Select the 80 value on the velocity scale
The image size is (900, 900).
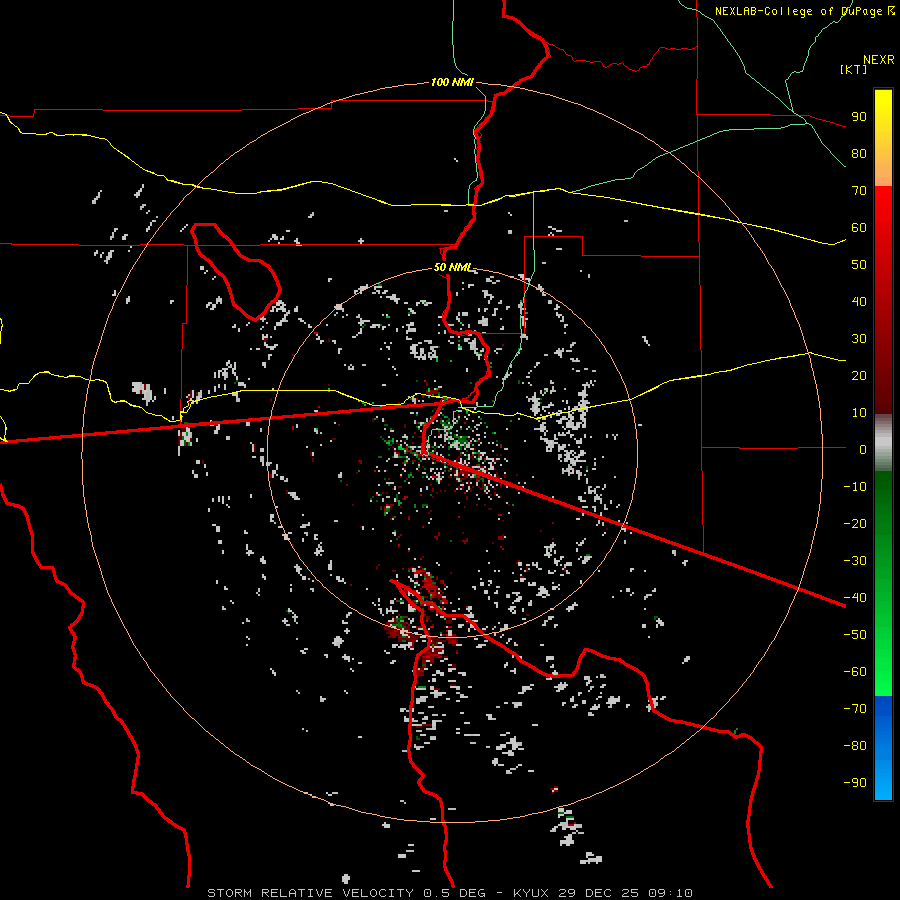coord(859,154)
